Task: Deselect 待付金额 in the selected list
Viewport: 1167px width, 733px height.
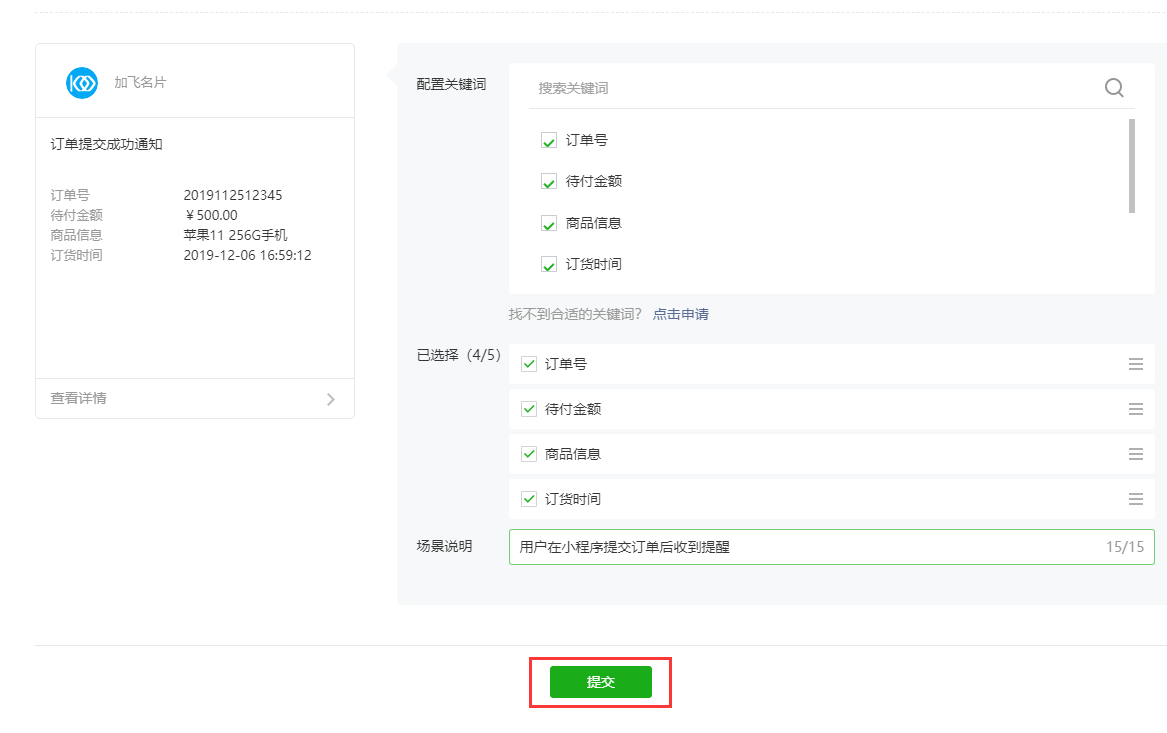Action: 529,409
